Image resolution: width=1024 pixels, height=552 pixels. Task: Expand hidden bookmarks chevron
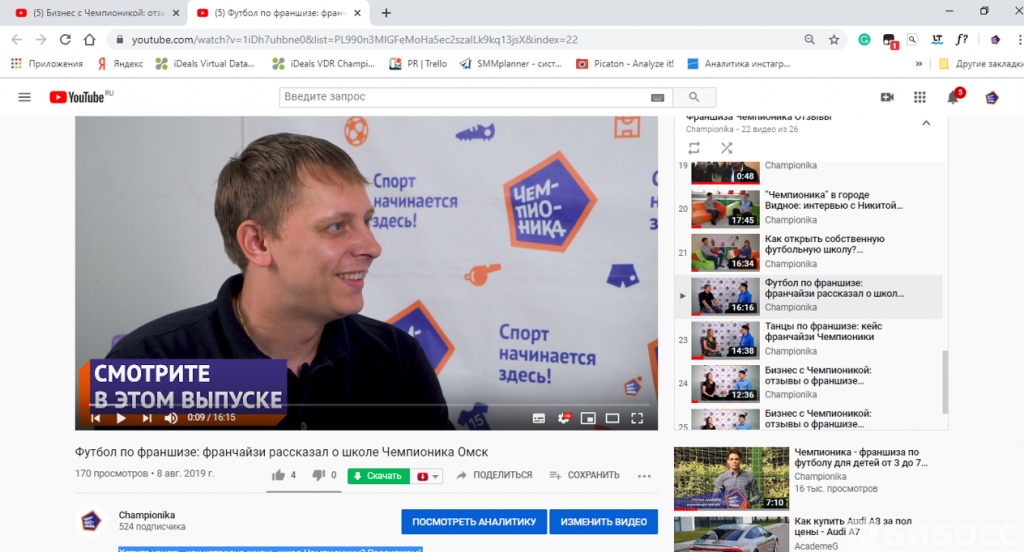click(x=919, y=63)
